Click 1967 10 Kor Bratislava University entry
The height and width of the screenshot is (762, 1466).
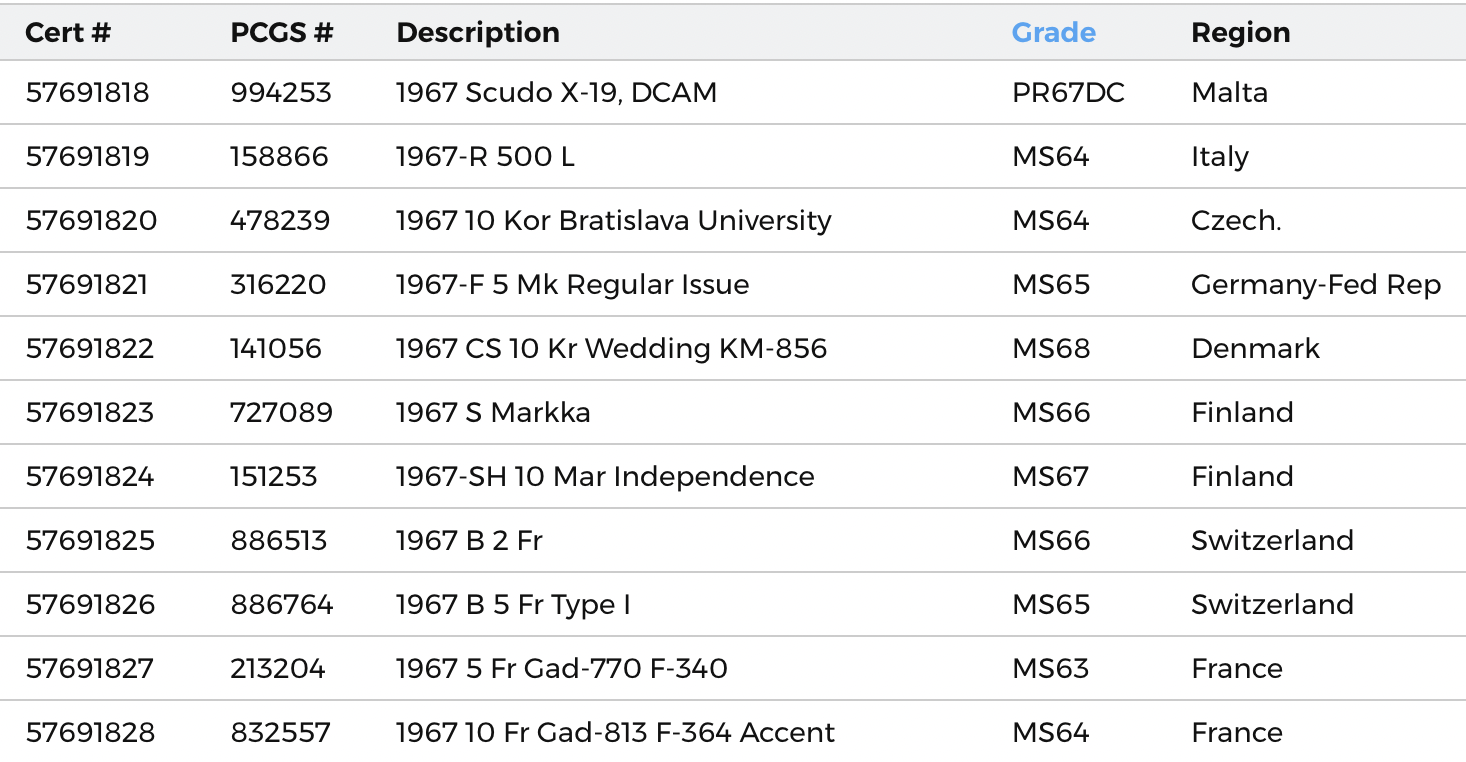[613, 221]
